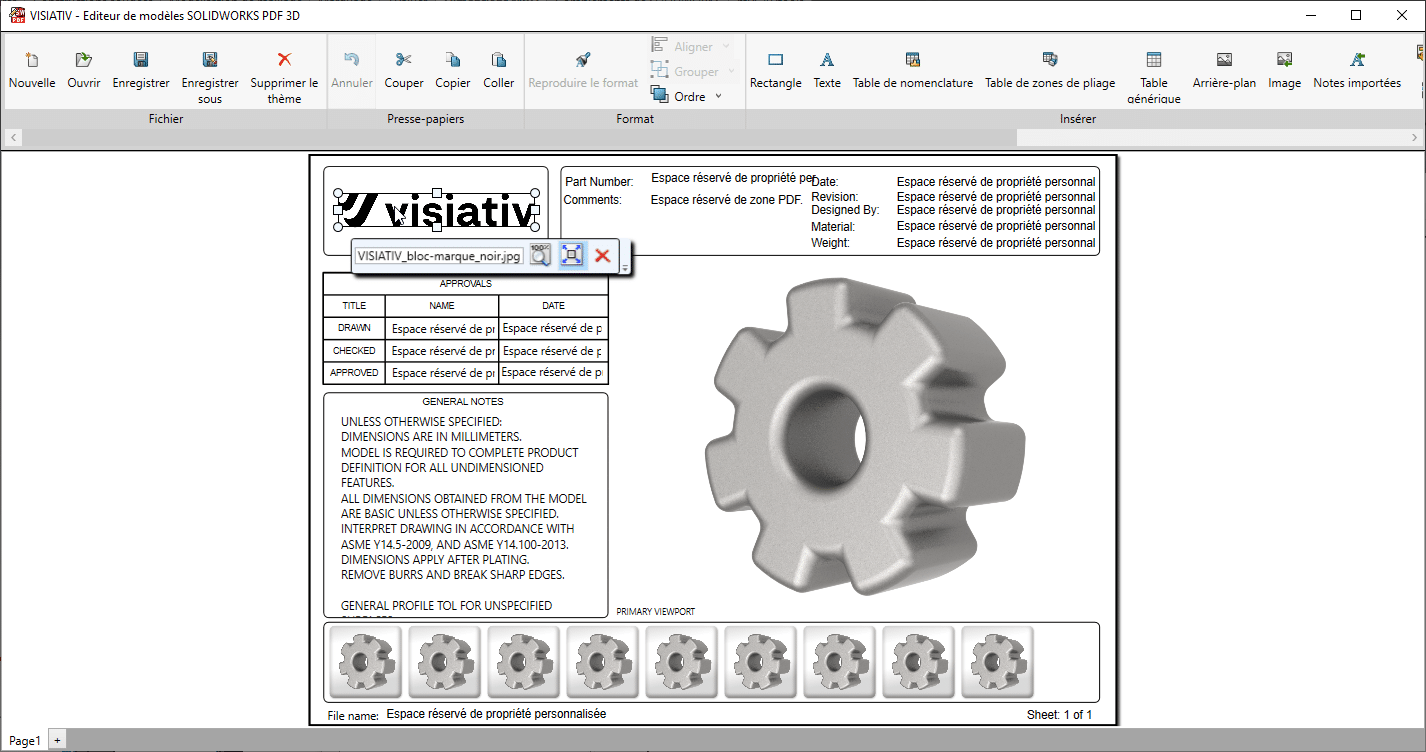Delete the image with red X
The height and width of the screenshot is (752, 1426).
click(602, 256)
